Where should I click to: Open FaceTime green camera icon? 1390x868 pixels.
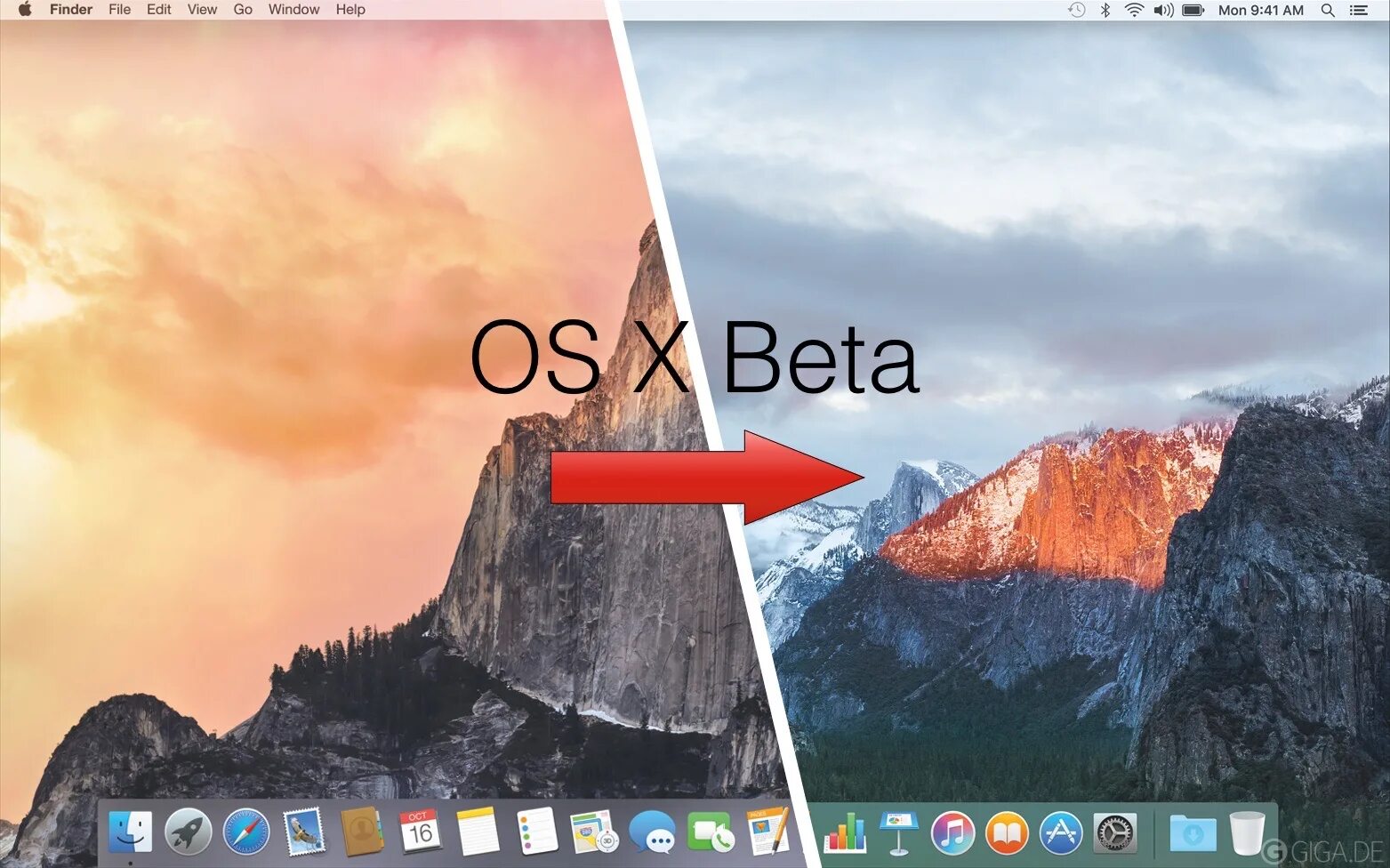711,833
